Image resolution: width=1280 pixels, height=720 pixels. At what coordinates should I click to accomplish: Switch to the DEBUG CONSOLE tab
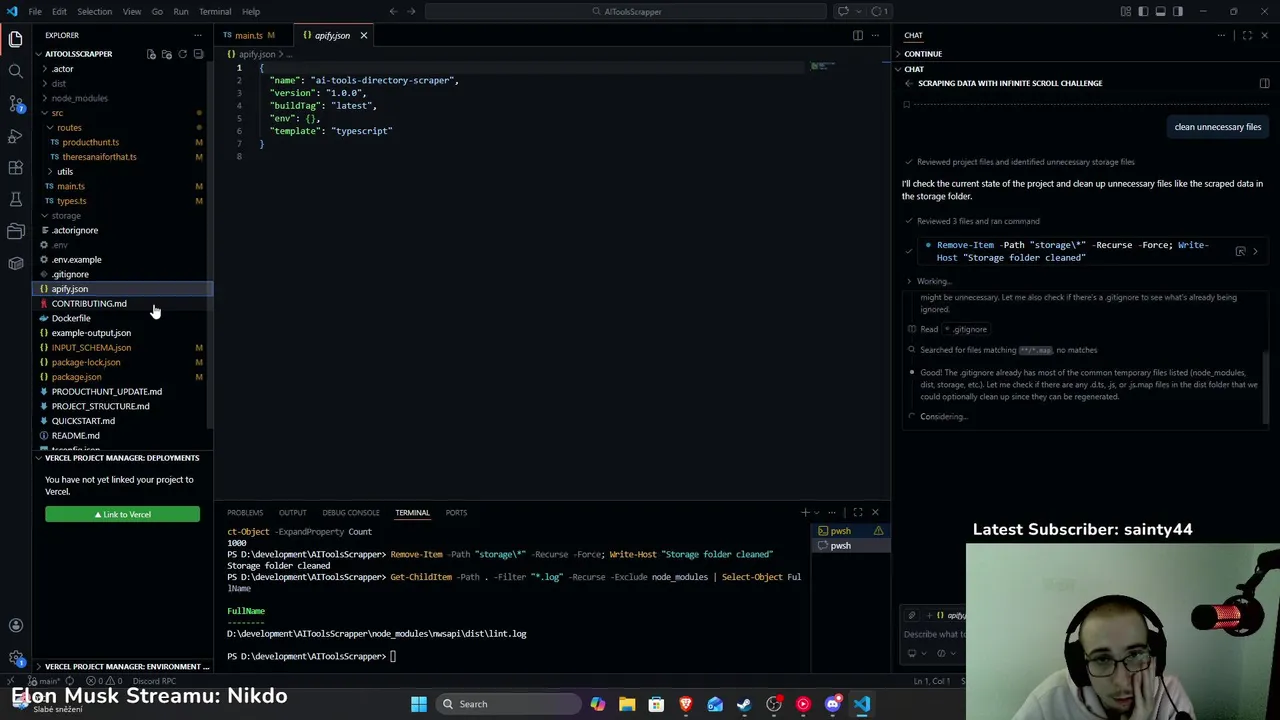coord(350,512)
